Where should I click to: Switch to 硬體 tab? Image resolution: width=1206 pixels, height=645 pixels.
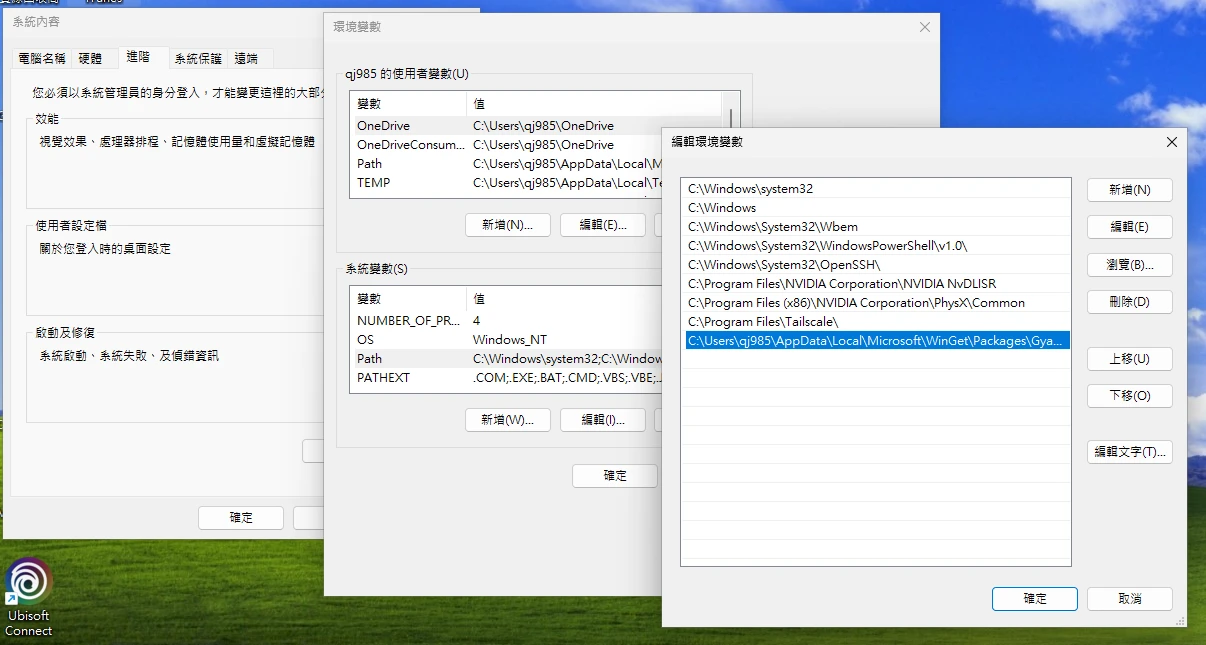click(x=90, y=59)
